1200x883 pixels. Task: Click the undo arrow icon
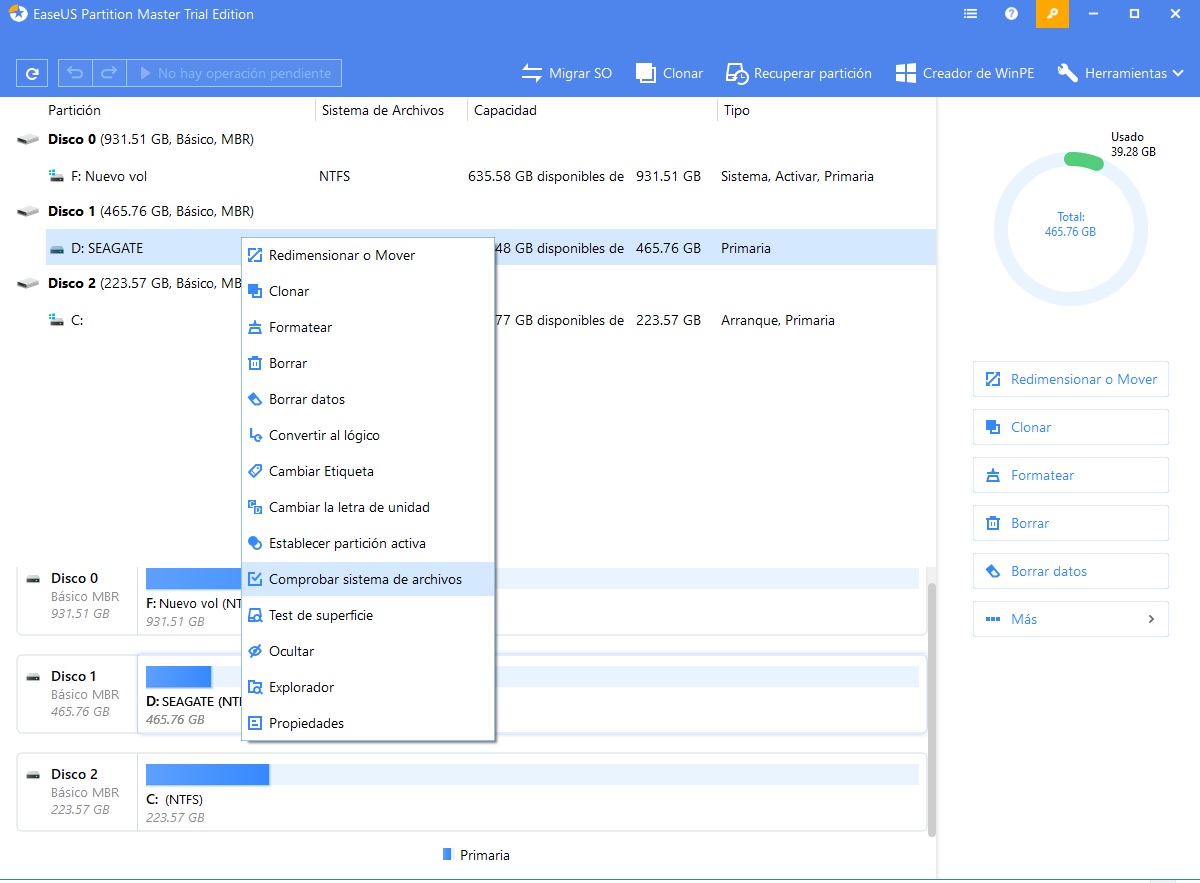coord(75,73)
